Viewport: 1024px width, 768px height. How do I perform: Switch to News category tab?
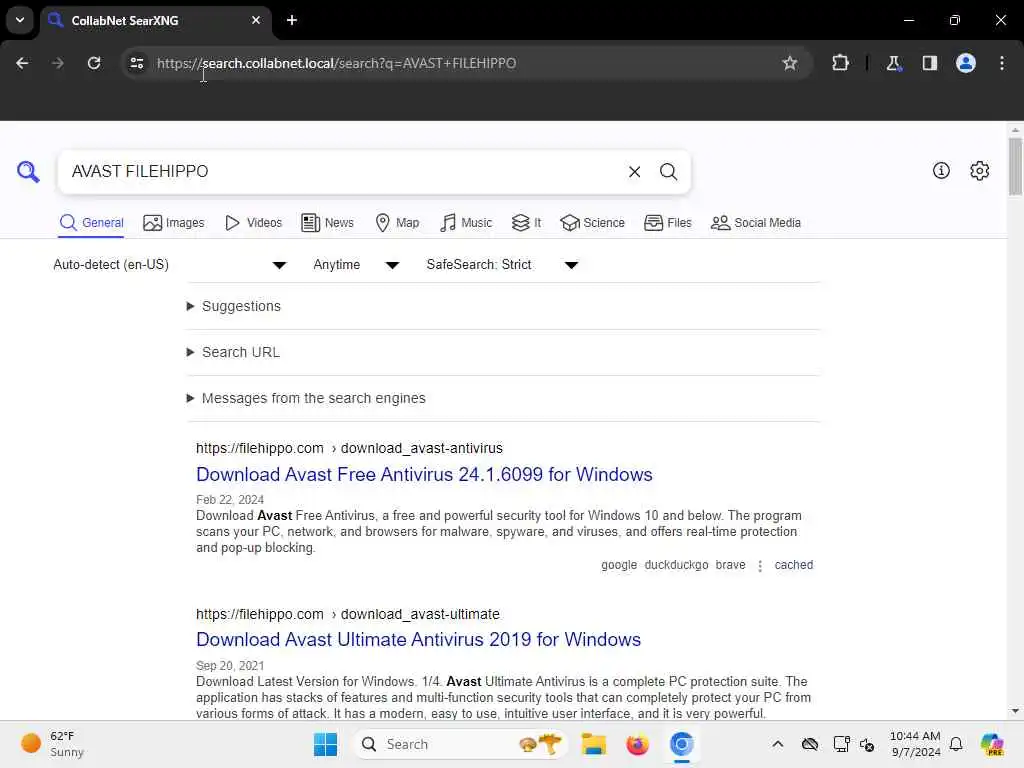click(327, 223)
